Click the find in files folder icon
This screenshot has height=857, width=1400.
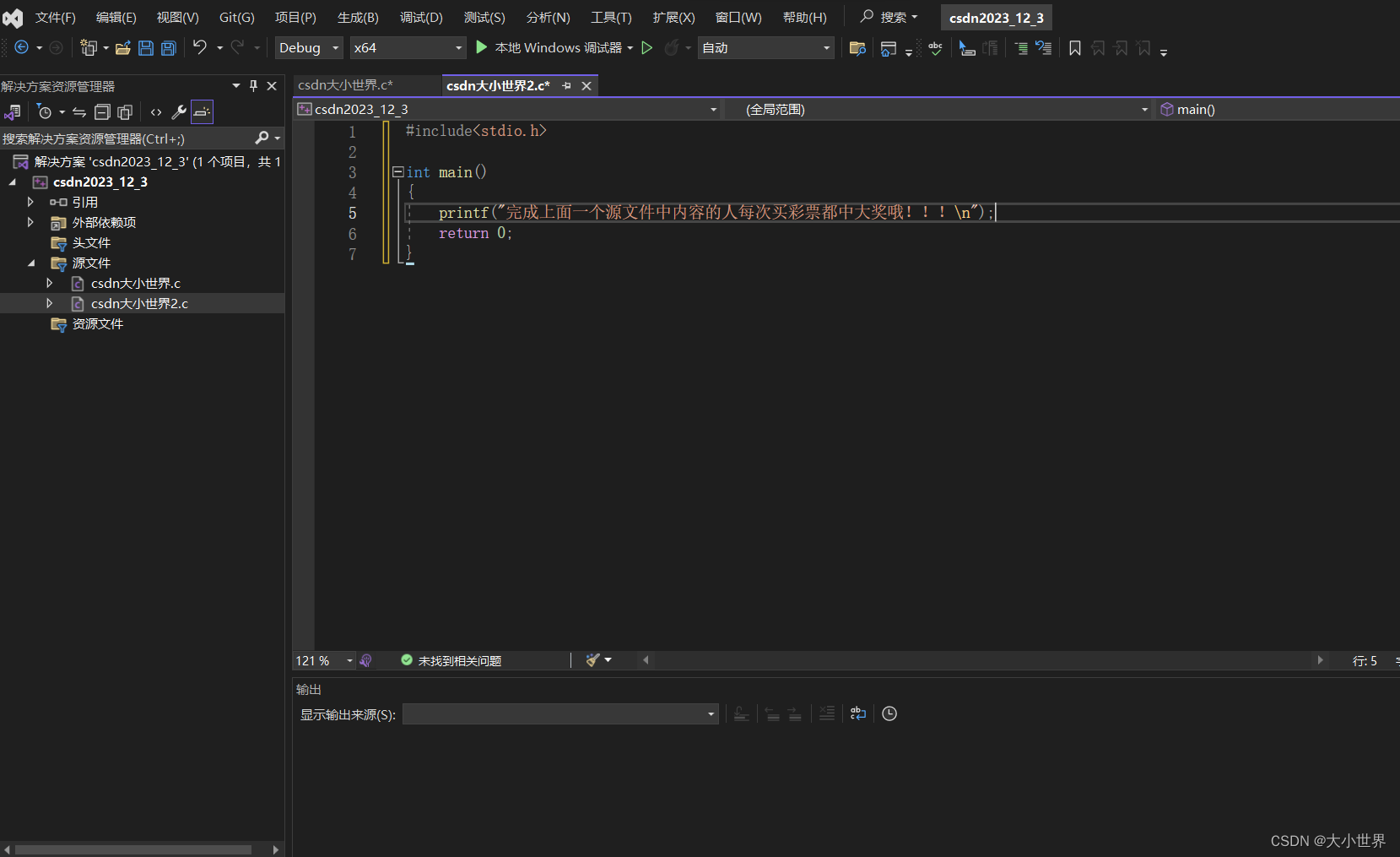pos(857,48)
